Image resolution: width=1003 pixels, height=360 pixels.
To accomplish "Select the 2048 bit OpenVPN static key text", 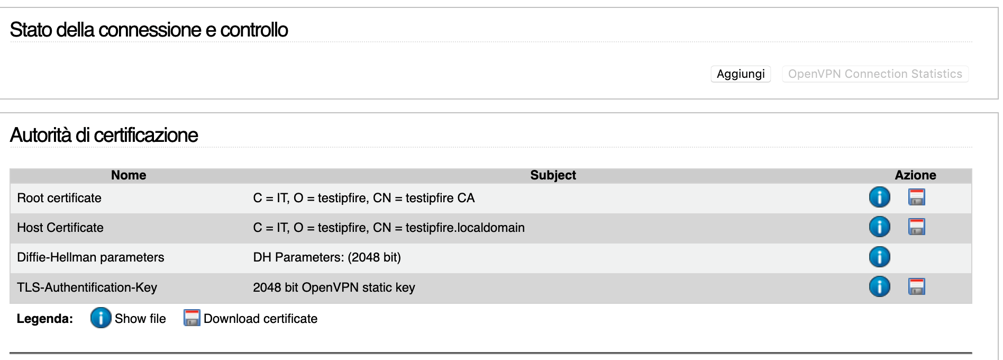I will (x=334, y=288).
